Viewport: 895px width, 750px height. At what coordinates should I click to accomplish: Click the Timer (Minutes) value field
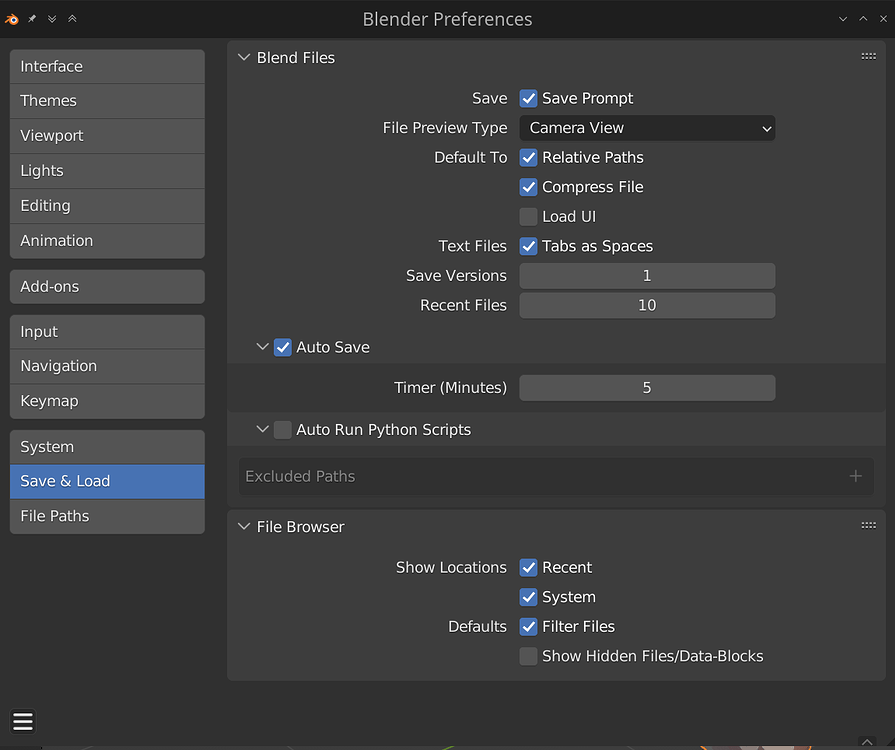[x=647, y=388]
